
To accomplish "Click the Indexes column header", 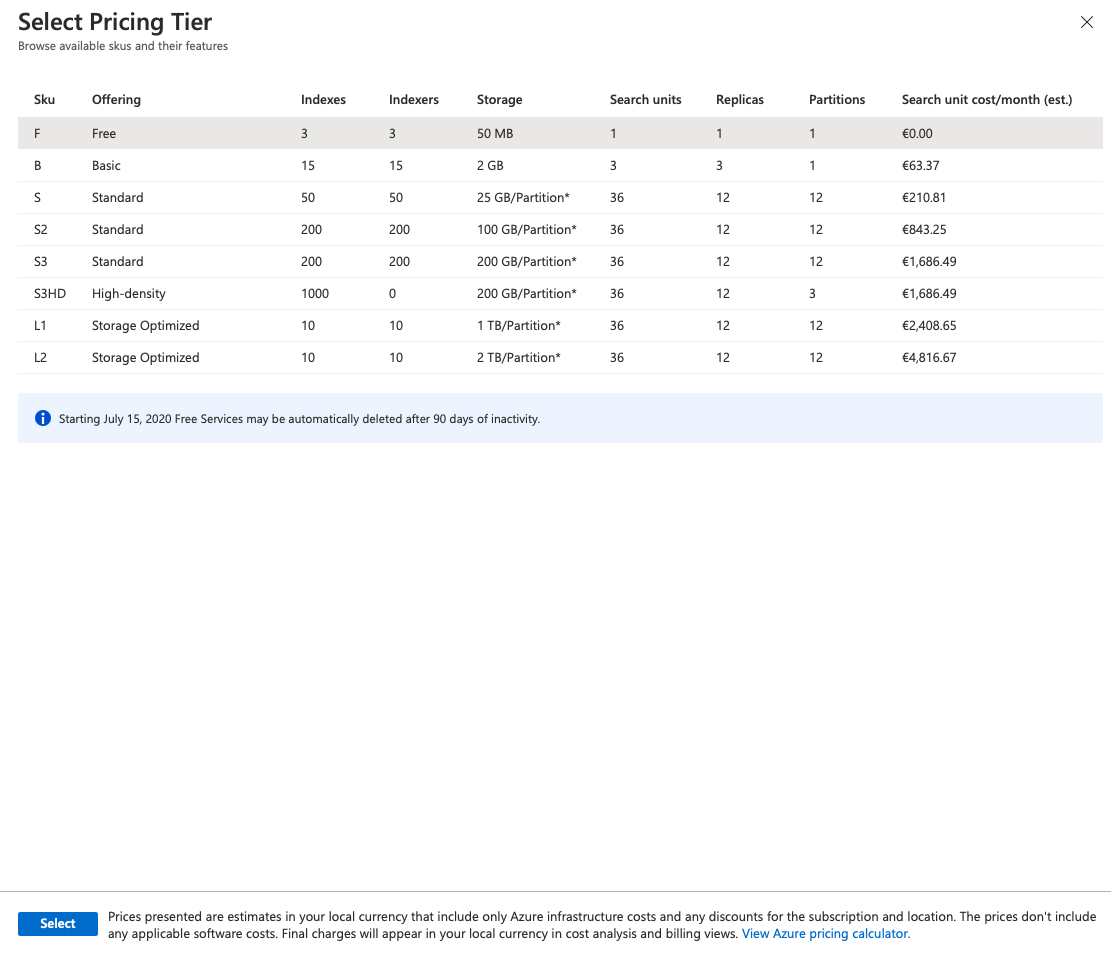I will pyautogui.click(x=323, y=100).
